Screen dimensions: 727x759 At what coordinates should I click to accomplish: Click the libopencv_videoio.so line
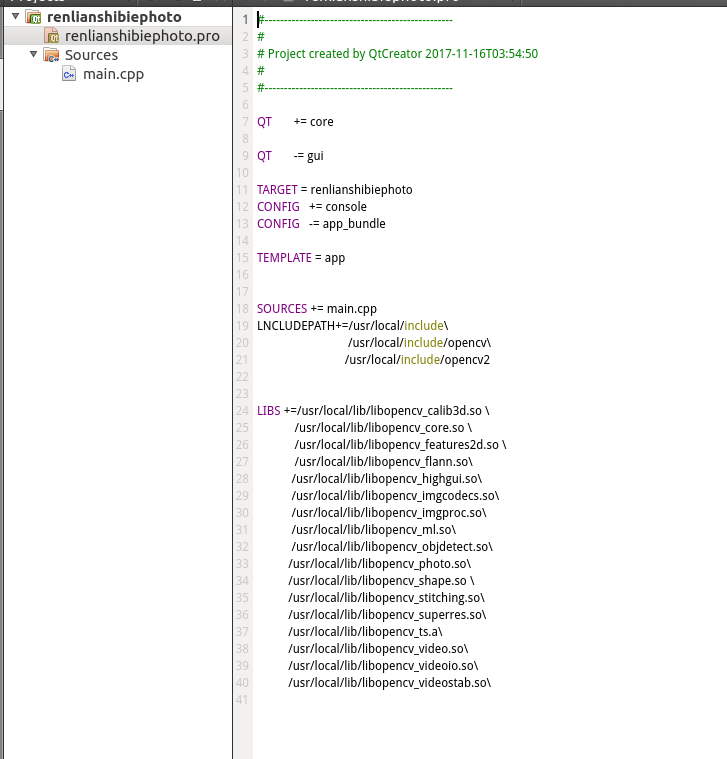coord(383,666)
